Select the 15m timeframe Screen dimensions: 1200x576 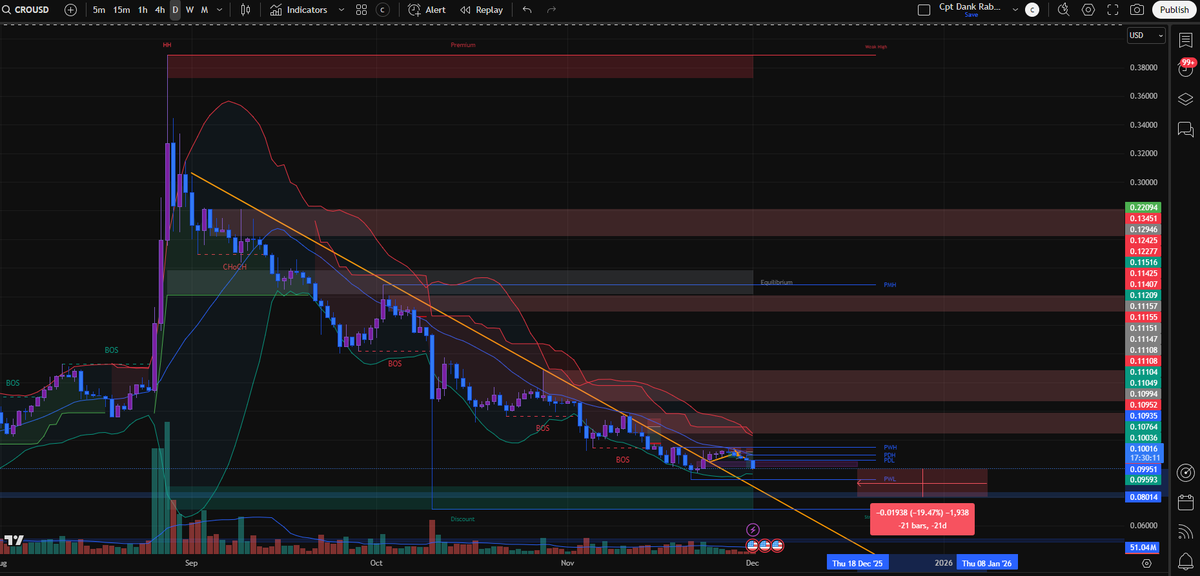click(121, 9)
